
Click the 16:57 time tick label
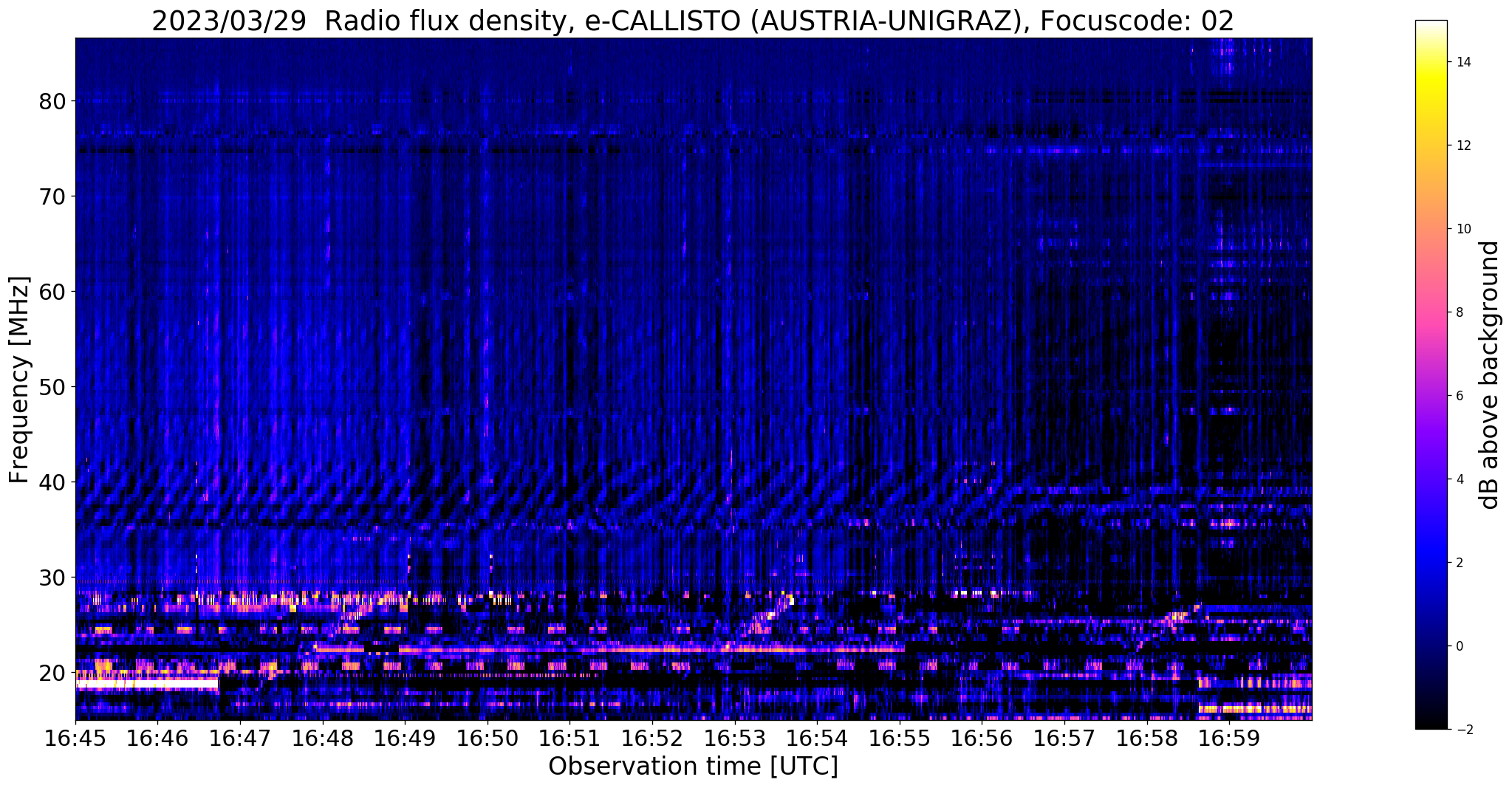coord(1064,739)
